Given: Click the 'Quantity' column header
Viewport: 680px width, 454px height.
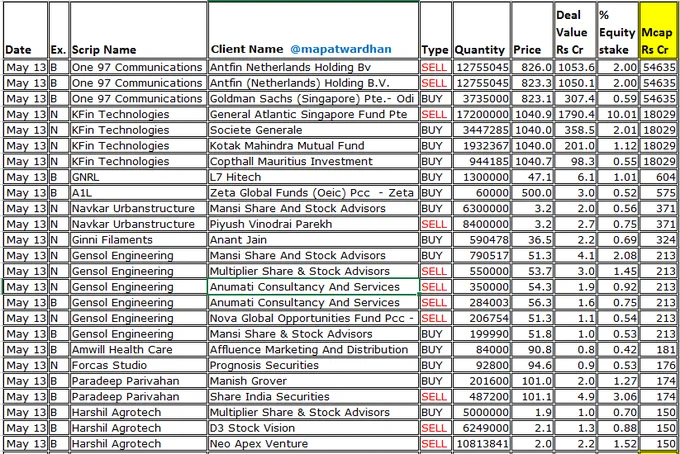Looking at the screenshot, I should [481, 30].
